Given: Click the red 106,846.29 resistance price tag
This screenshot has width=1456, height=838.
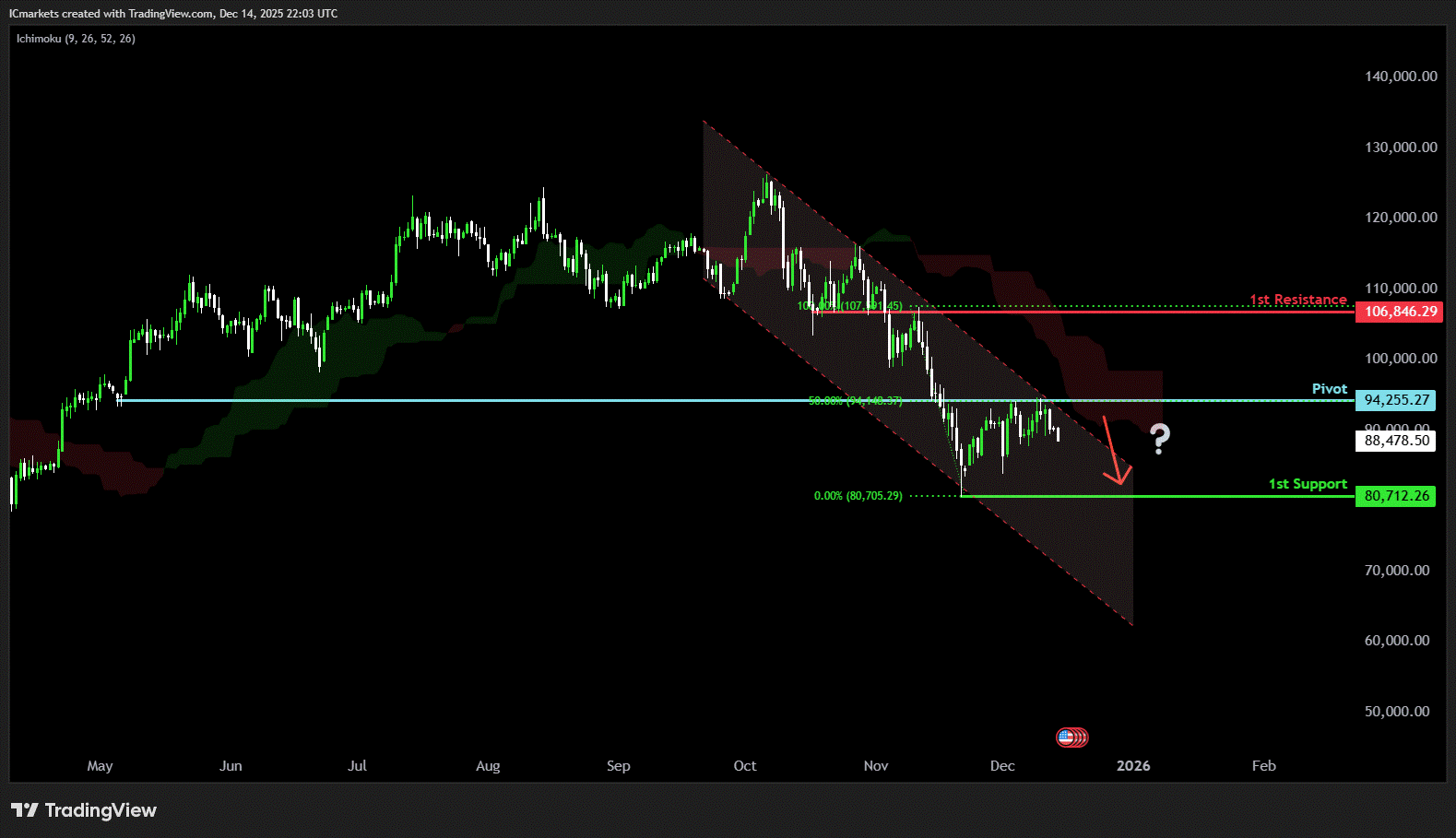Looking at the screenshot, I should 1399,312.
